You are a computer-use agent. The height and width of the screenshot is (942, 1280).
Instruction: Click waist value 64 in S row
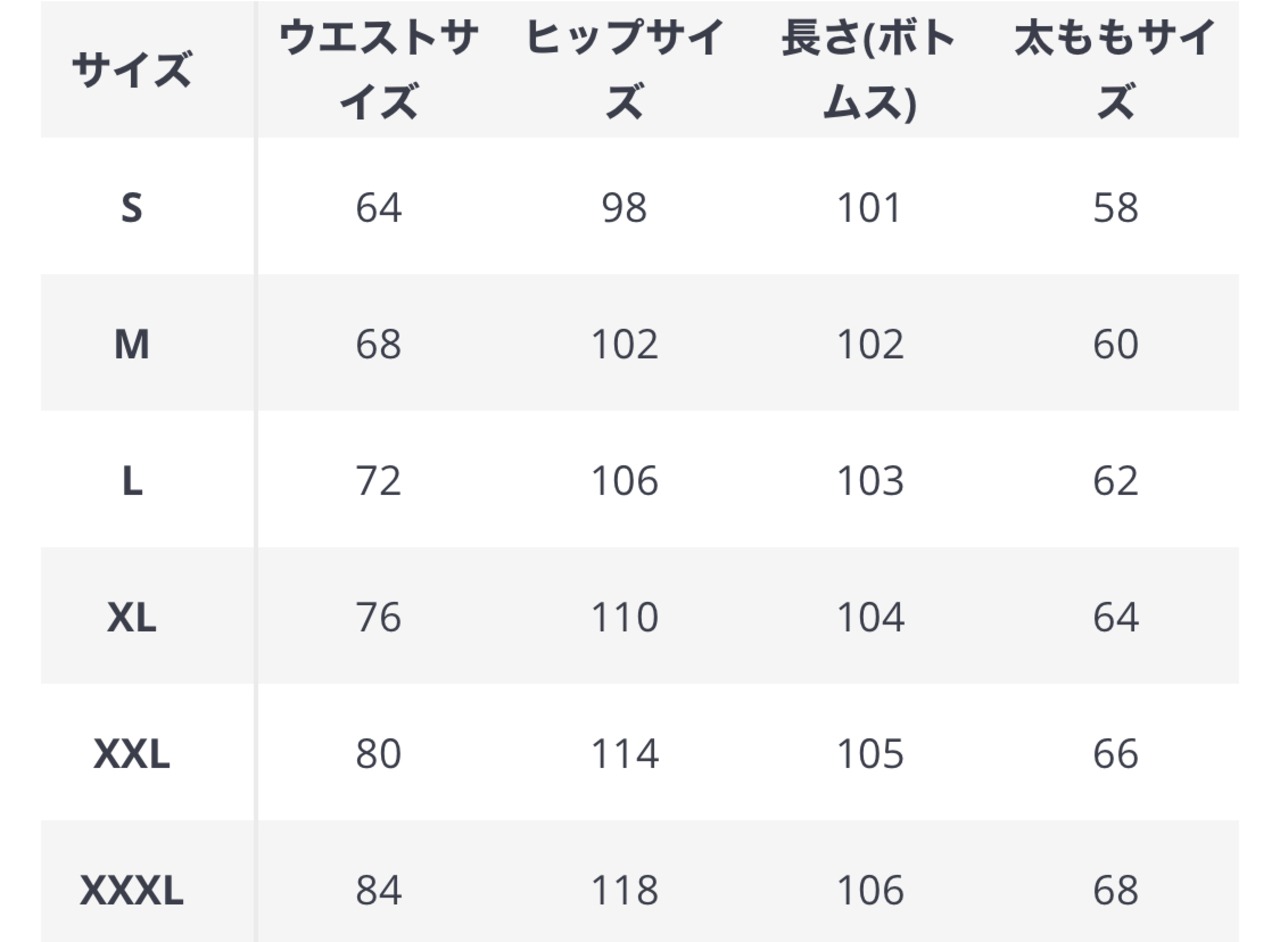coord(378,208)
